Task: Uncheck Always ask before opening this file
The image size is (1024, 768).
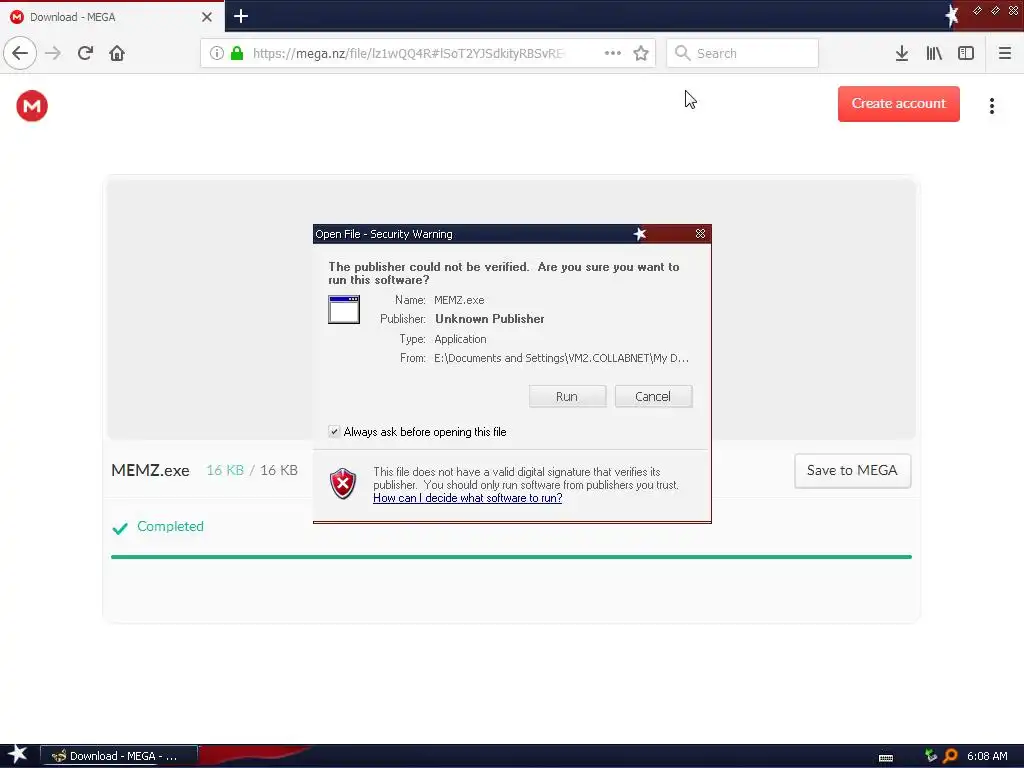Action: (334, 432)
